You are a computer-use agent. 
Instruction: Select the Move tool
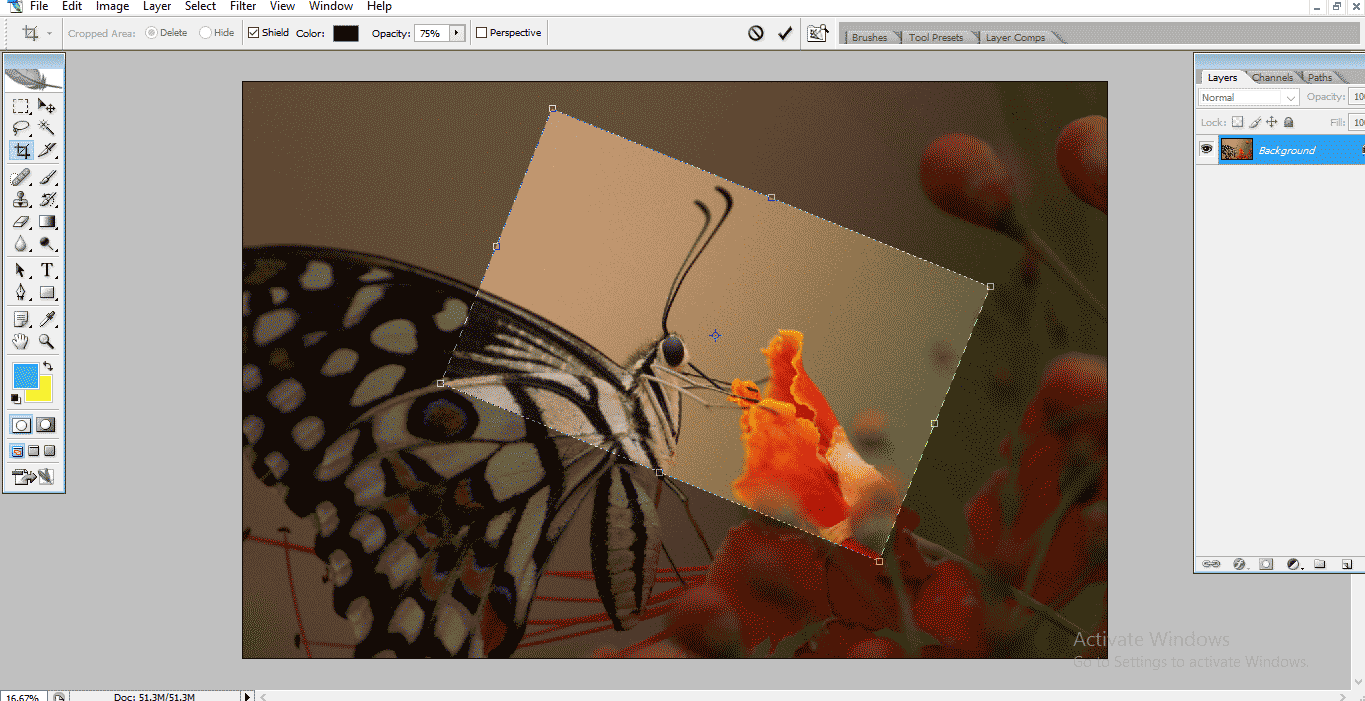pos(47,106)
